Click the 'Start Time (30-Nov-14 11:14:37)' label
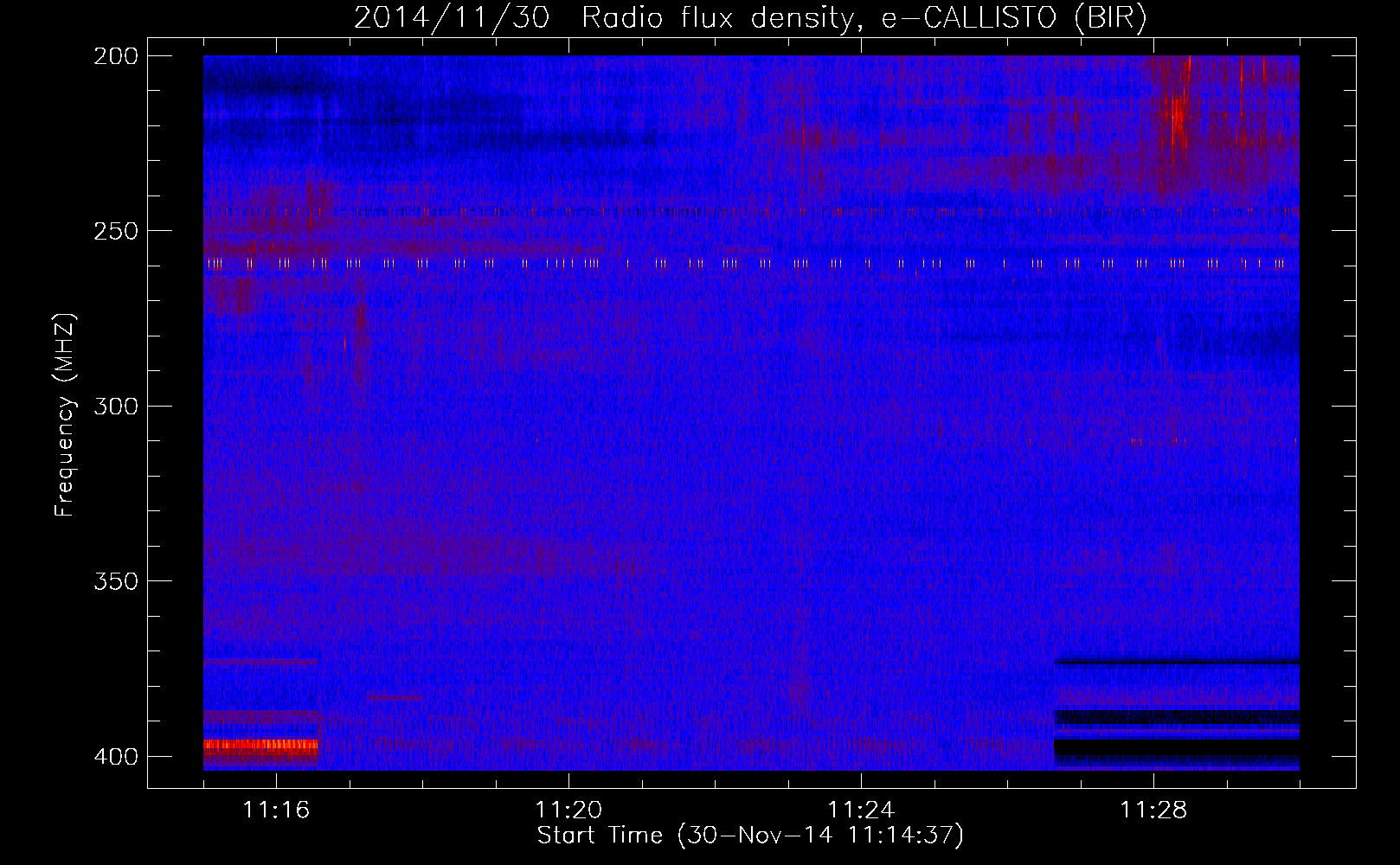 tap(750, 836)
